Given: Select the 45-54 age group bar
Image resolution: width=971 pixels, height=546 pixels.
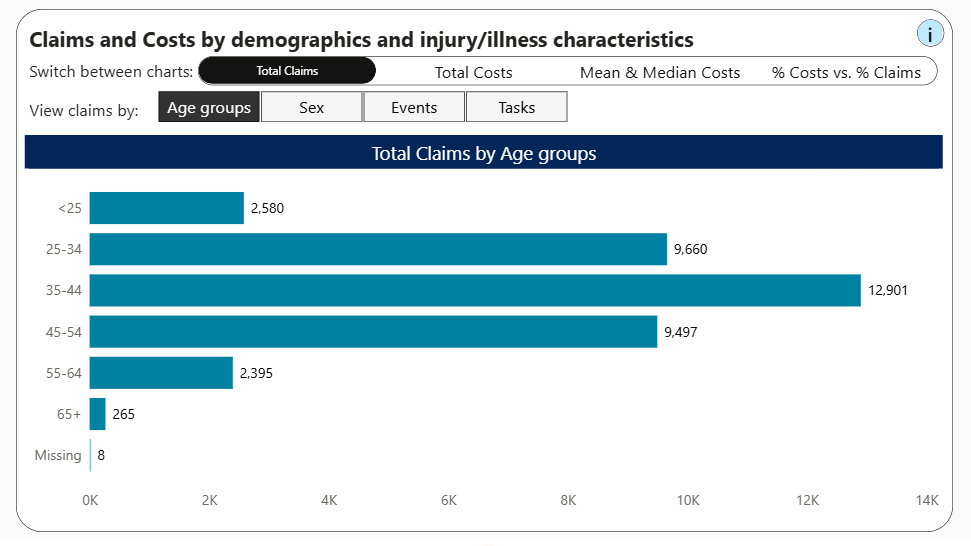Looking at the screenshot, I should pos(373,332).
